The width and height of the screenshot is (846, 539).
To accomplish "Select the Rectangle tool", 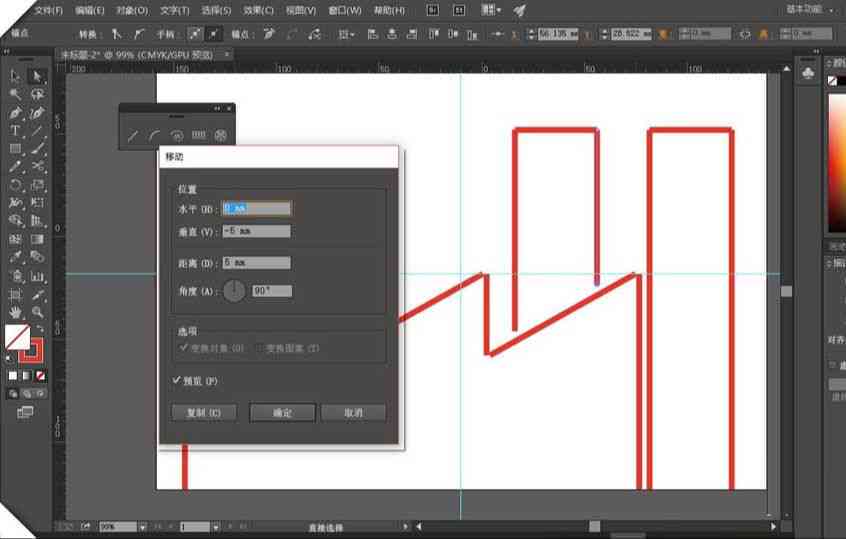I will tap(15, 148).
